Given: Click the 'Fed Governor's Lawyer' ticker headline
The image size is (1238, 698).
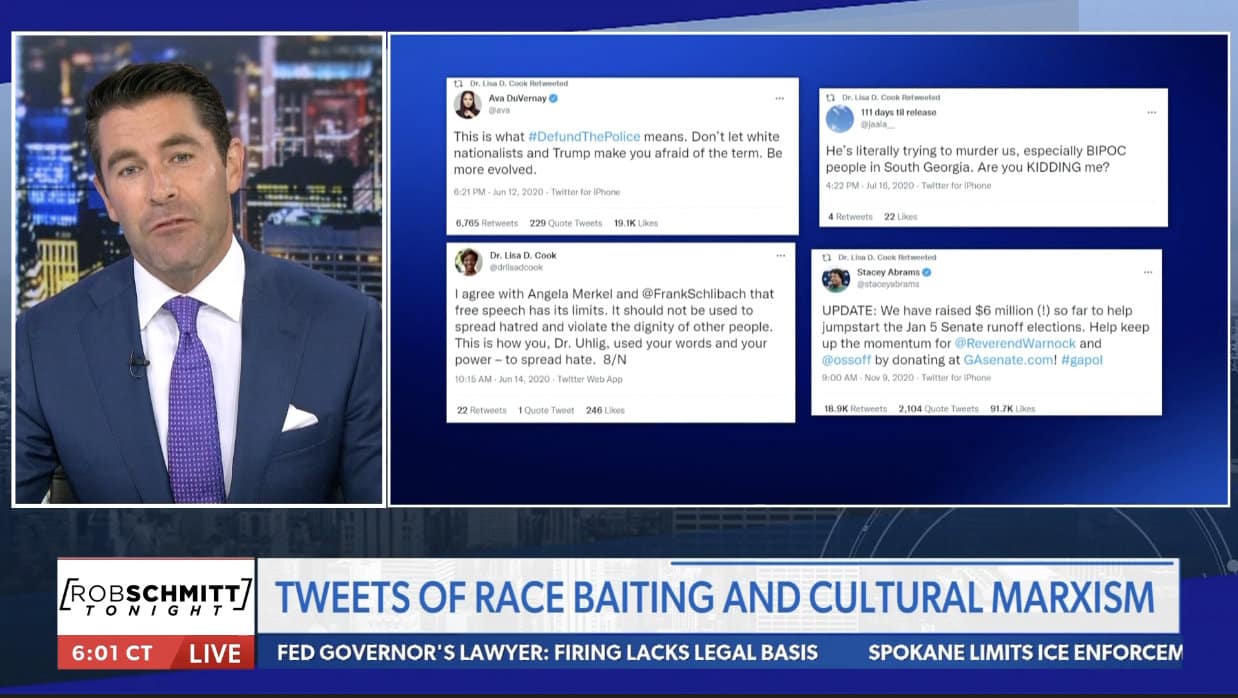Looking at the screenshot, I should click(547, 653).
